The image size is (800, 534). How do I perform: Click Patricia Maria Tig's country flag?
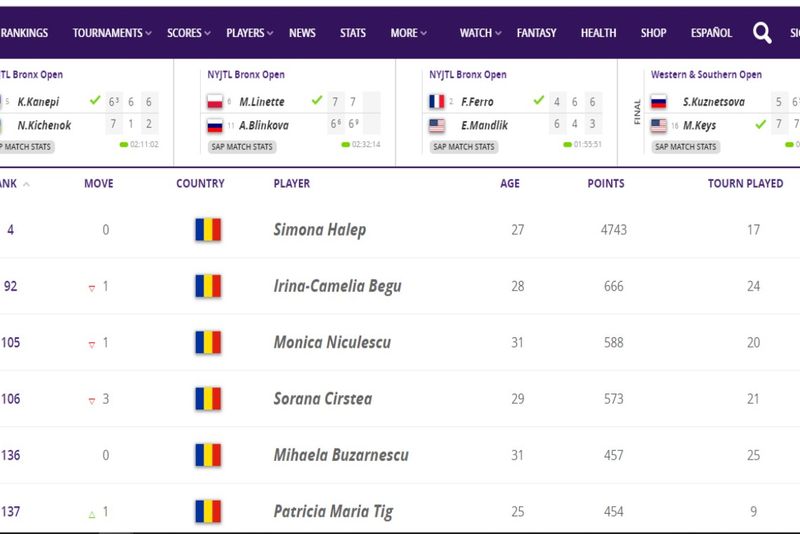click(208, 512)
